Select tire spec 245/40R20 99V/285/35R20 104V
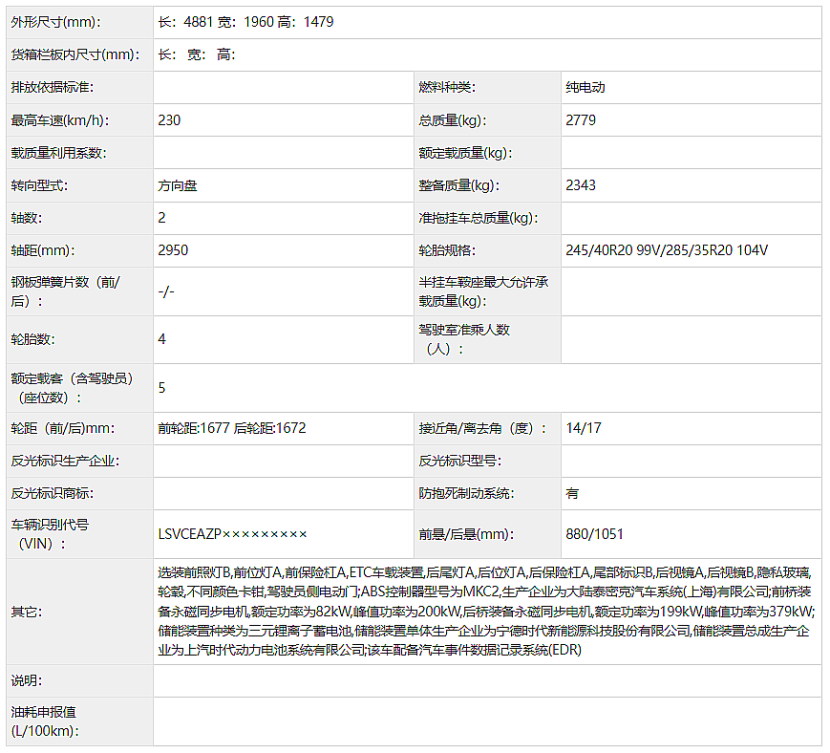This screenshot has width=830, height=753. (666, 250)
